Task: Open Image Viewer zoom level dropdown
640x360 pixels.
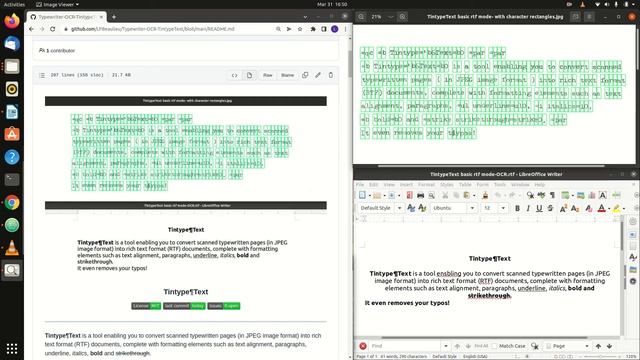Action: pos(391,17)
